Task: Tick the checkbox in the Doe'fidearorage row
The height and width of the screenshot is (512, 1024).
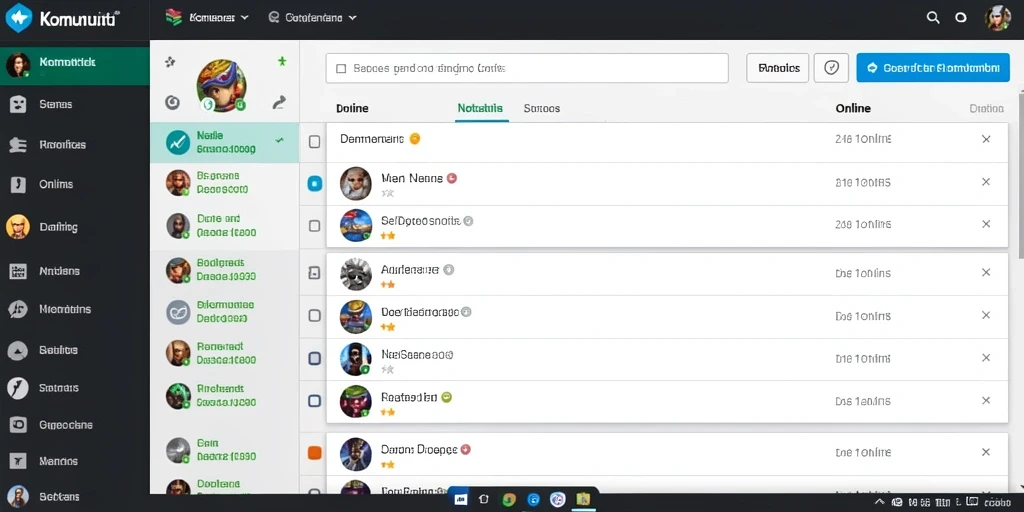Action: pos(314,315)
